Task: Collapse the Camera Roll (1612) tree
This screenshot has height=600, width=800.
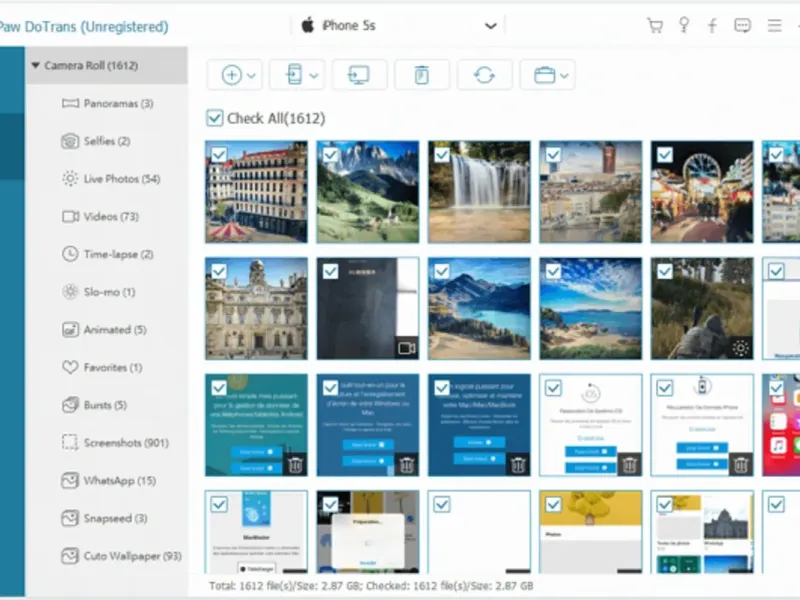Action: [x=35, y=65]
